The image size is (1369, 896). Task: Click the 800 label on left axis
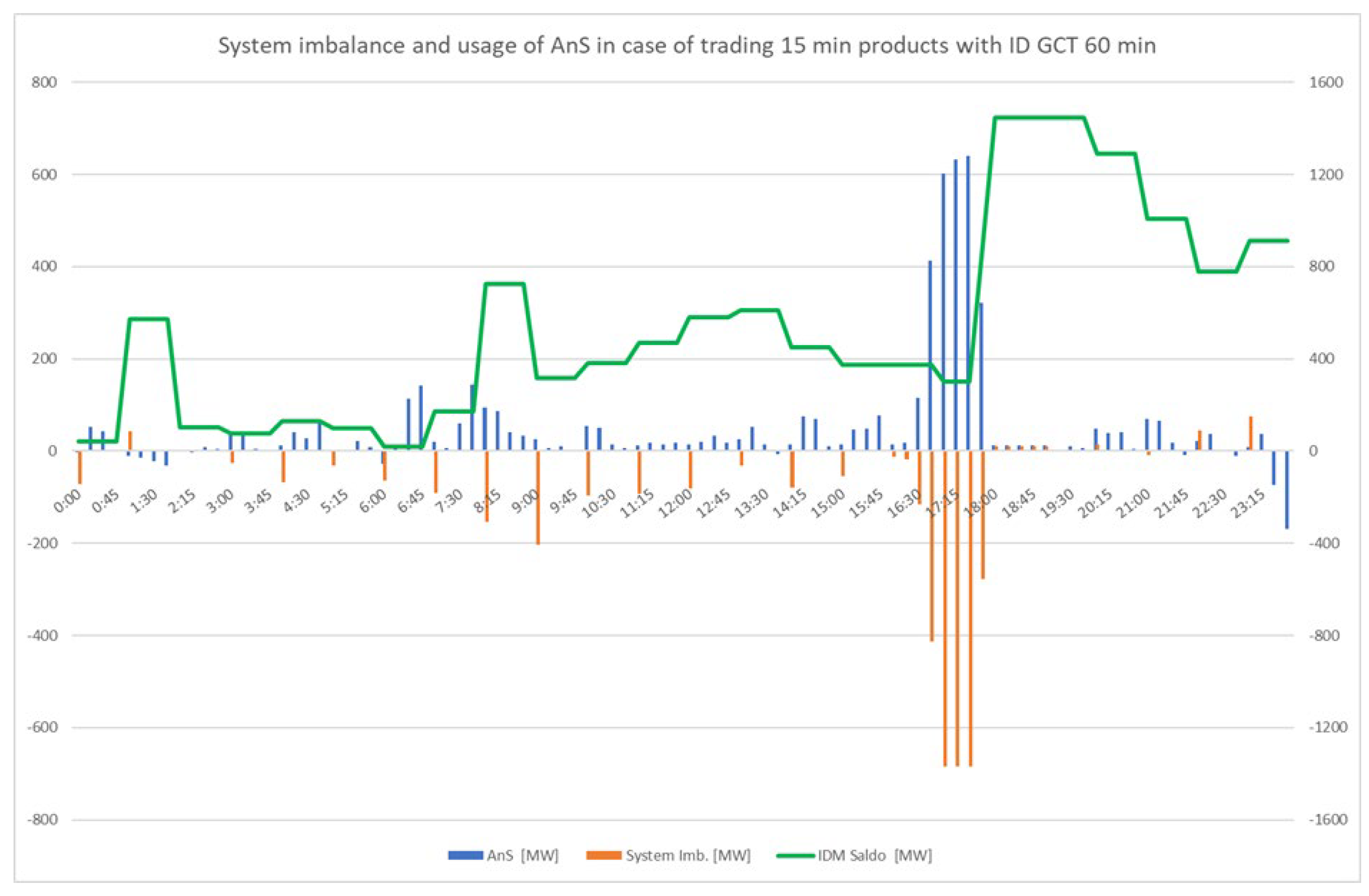(x=44, y=82)
